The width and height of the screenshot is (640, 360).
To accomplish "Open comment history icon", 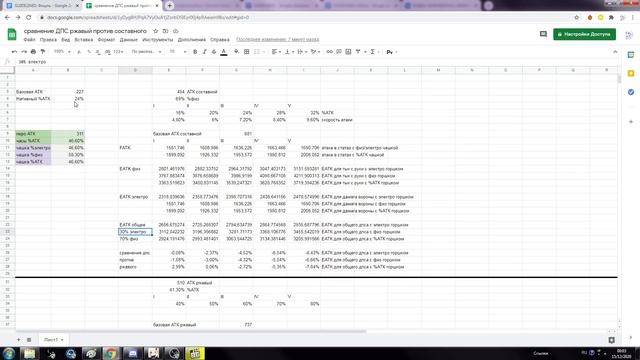I will click(543, 34).
